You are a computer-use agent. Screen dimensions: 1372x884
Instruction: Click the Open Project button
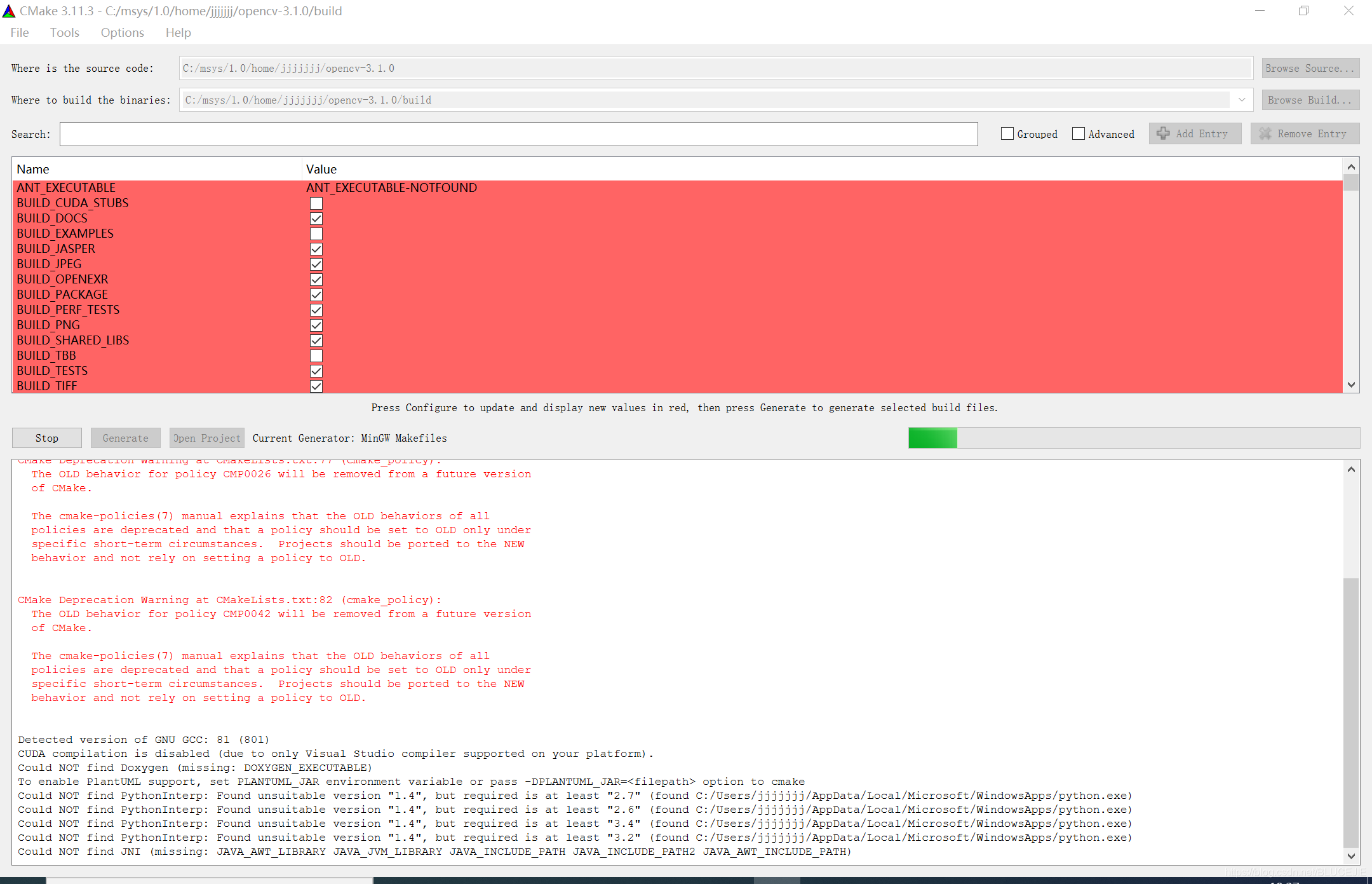click(207, 438)
